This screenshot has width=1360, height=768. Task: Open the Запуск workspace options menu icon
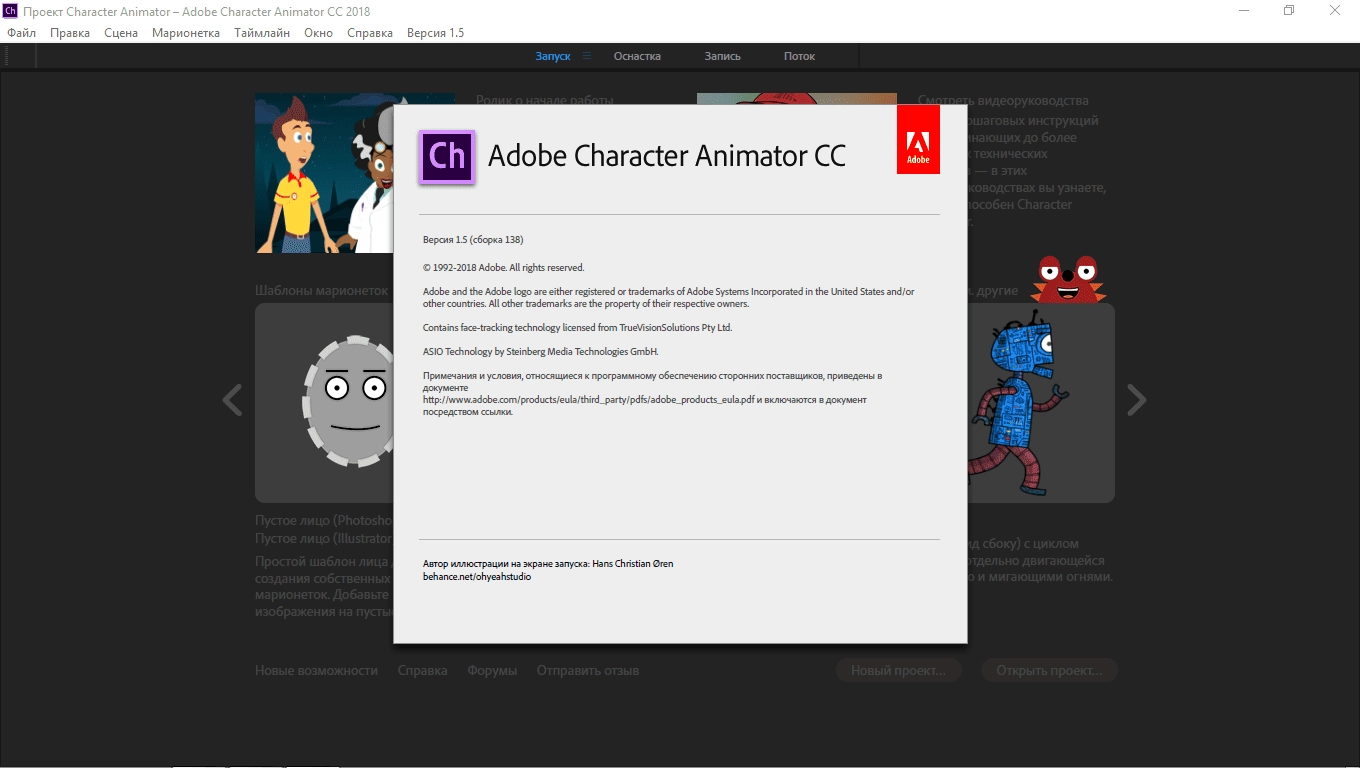pos(587,56)
